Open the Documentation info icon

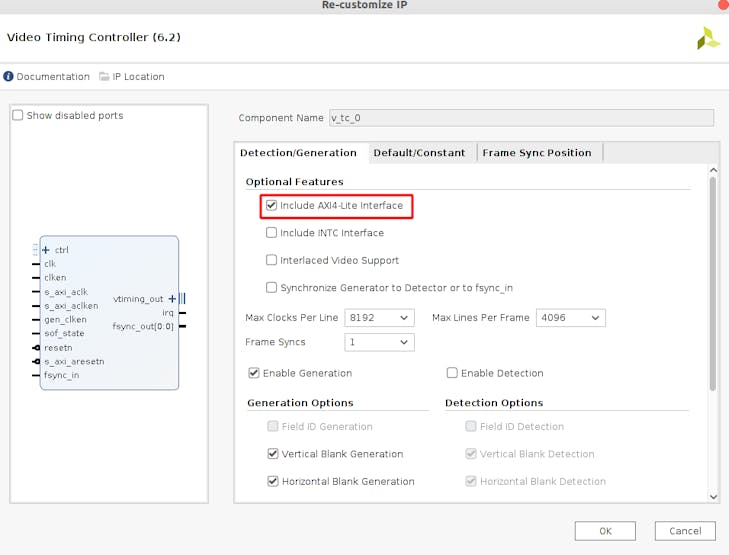[9, 77]
